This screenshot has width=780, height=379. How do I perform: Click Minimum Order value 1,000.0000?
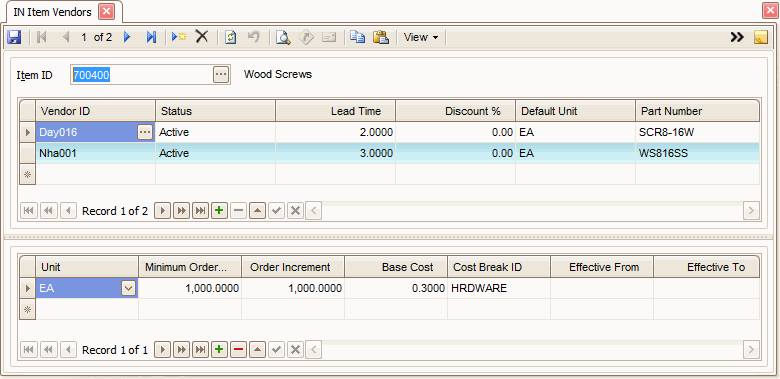(x=190, y=288)
